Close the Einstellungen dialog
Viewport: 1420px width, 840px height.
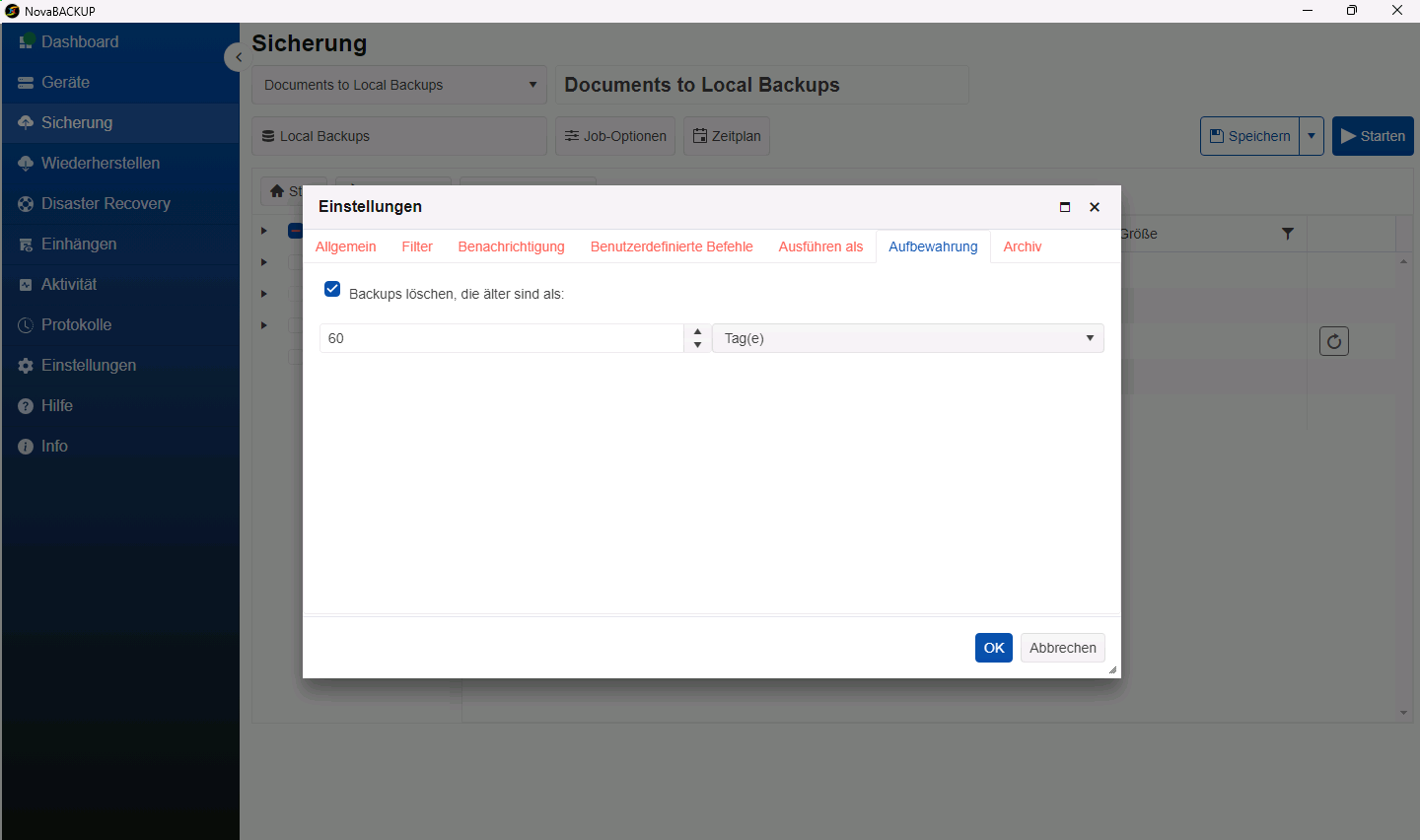pos(1095,207)
